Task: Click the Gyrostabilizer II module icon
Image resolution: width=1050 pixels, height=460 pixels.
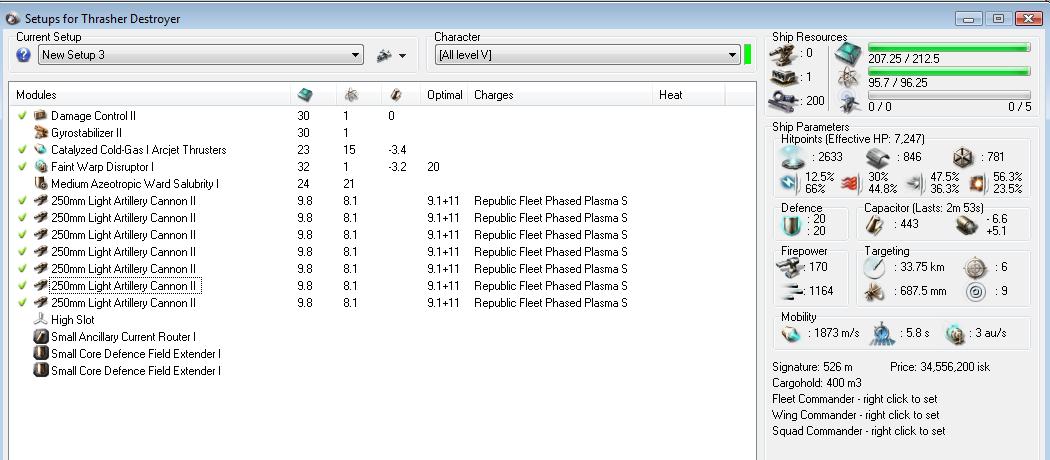Action: point(41,133)
